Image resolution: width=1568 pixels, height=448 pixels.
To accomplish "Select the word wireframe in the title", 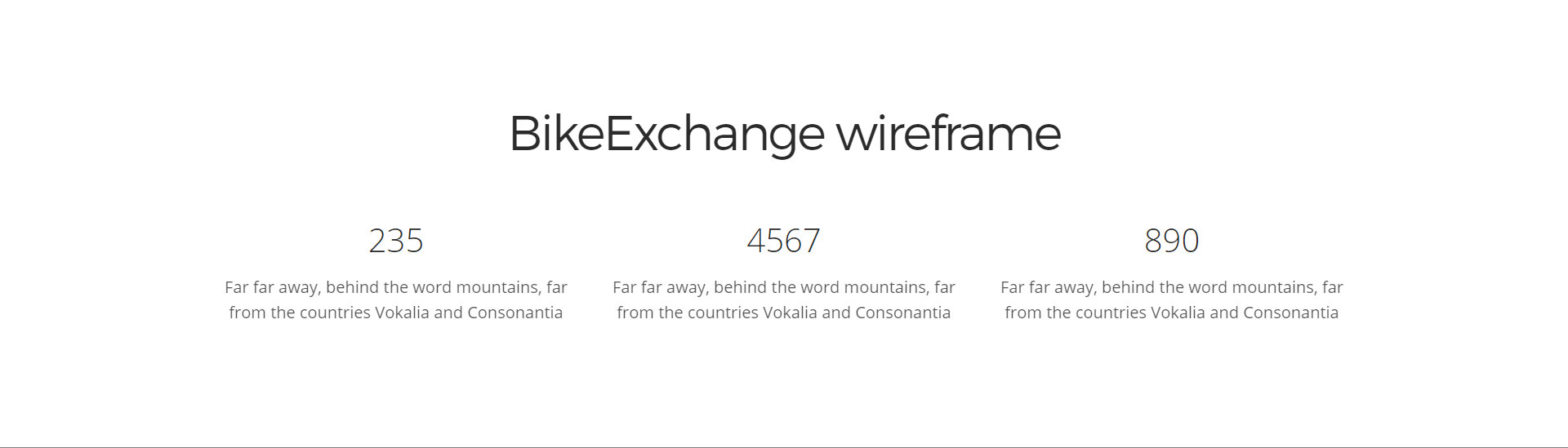I will tap(948, 133).
